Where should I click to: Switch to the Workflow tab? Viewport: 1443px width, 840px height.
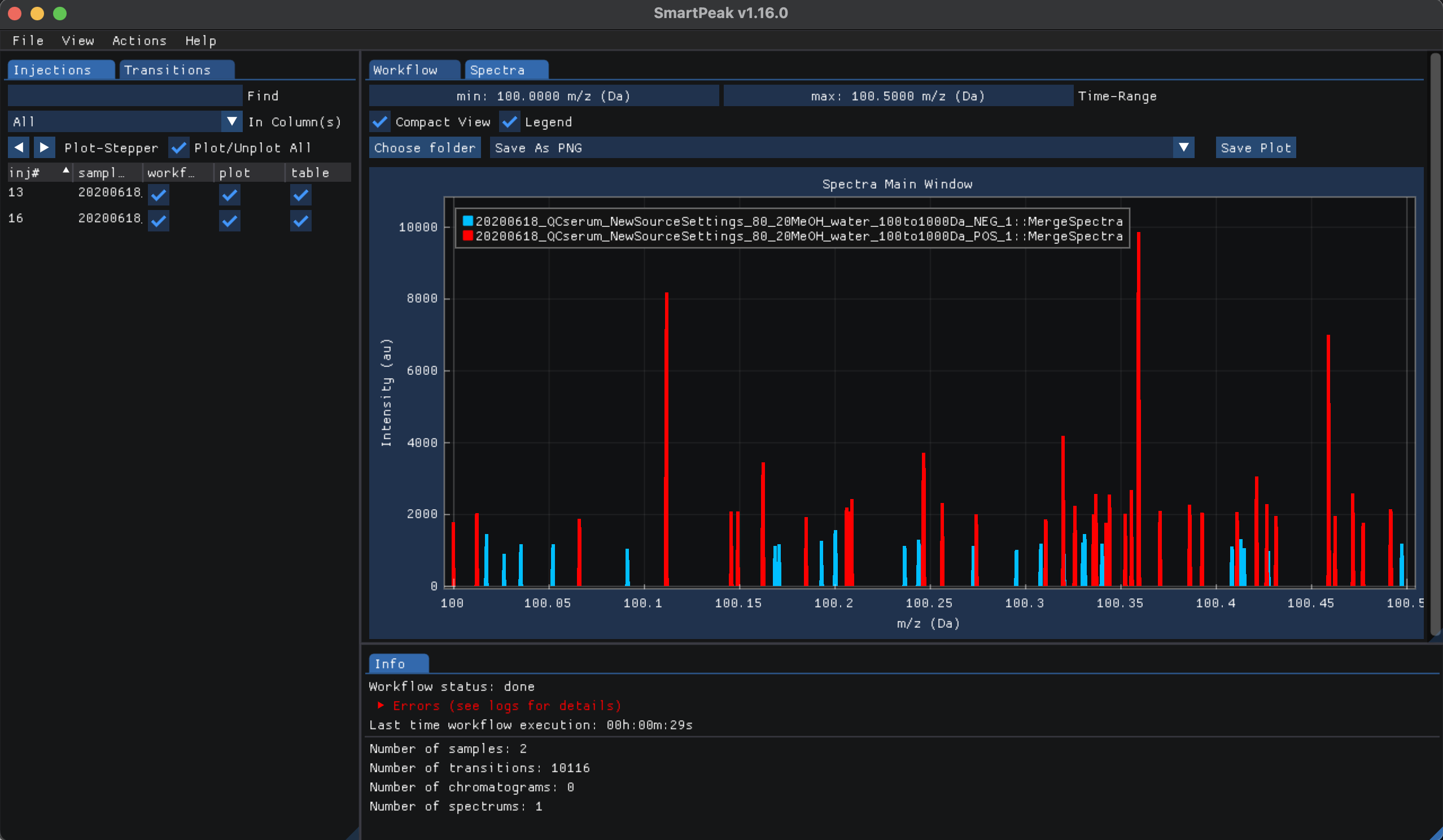coord(414,70)
